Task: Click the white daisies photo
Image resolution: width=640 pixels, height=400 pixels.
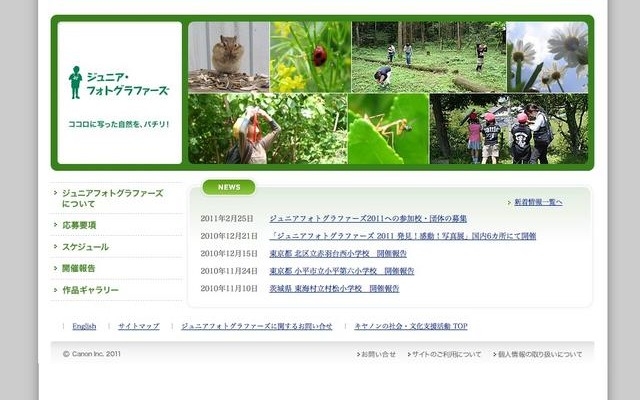Action: click(547, 57)
